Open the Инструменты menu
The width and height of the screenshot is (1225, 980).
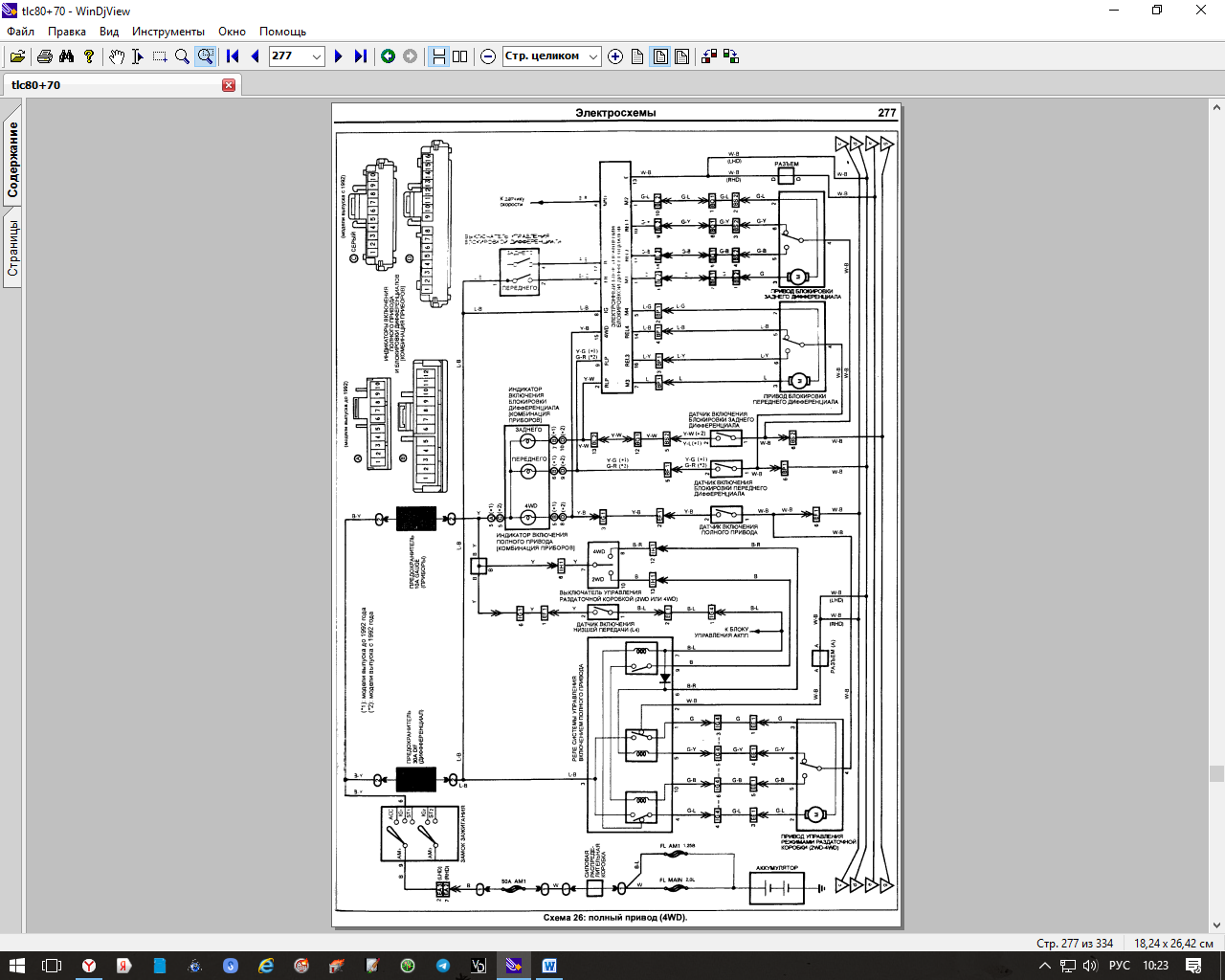pos(168,32)
